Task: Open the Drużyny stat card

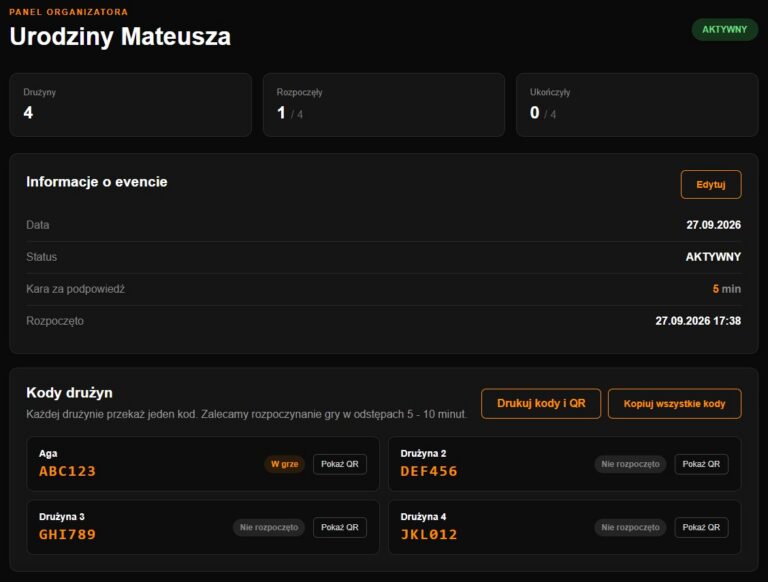Action: pyautogui.click(x=130, y=105)
